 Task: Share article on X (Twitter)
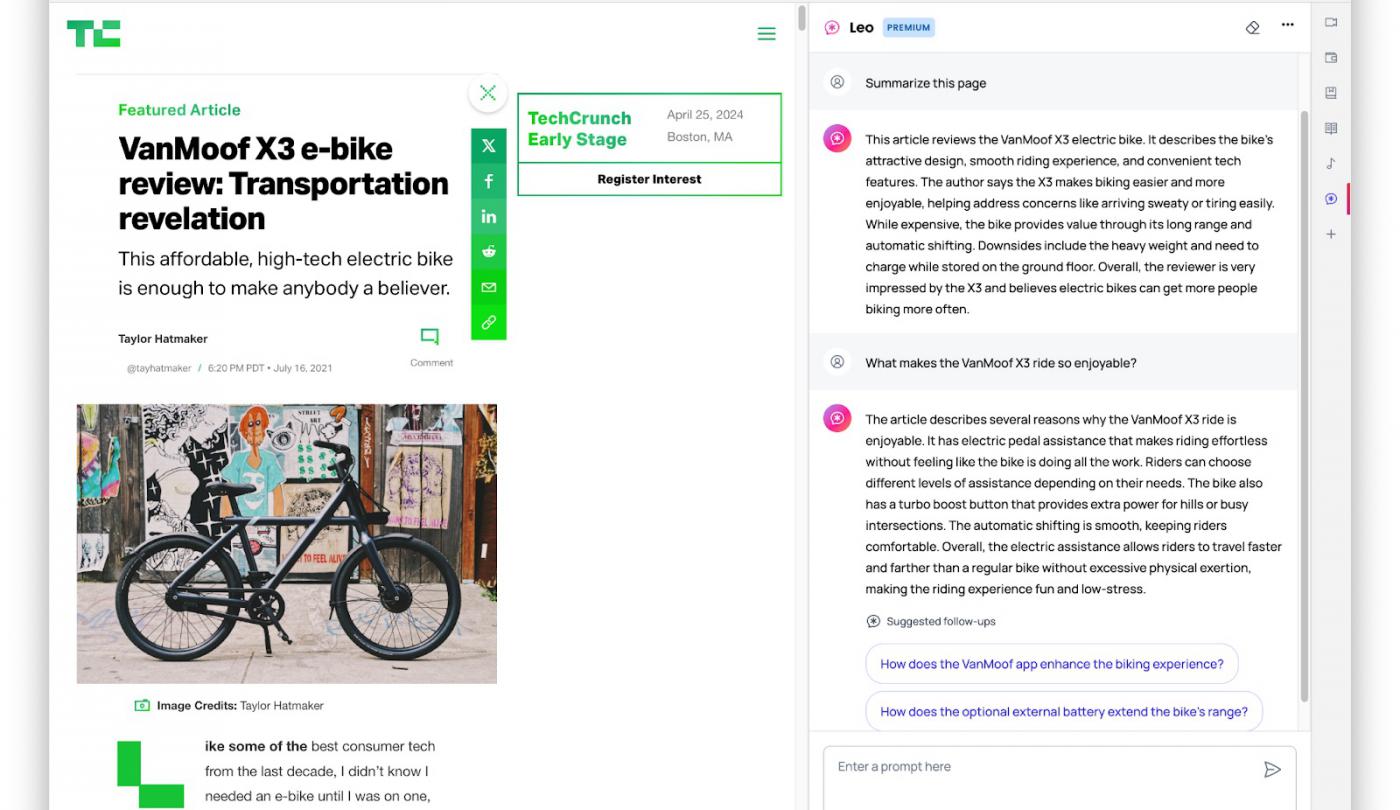coord(488,146)
